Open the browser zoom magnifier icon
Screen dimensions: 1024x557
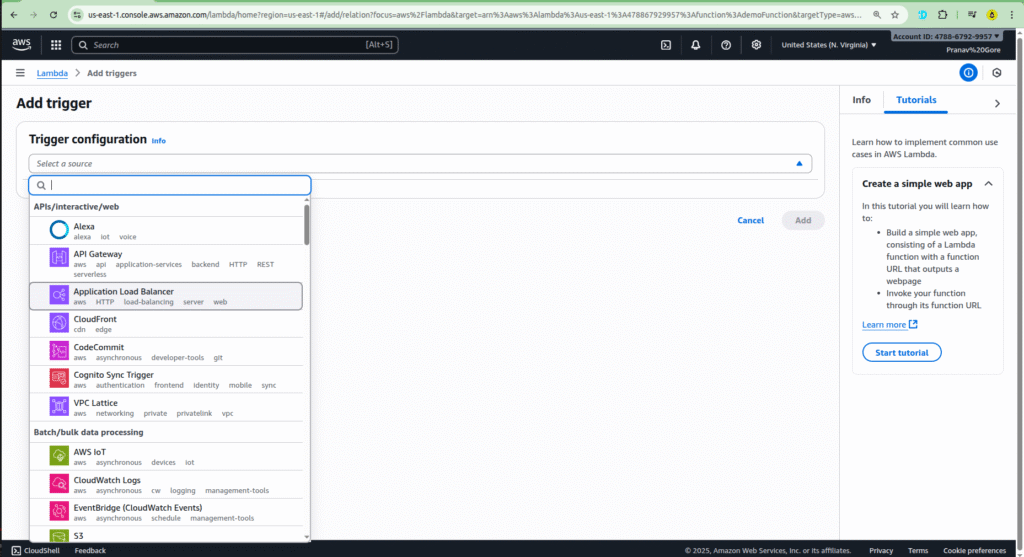877,14
